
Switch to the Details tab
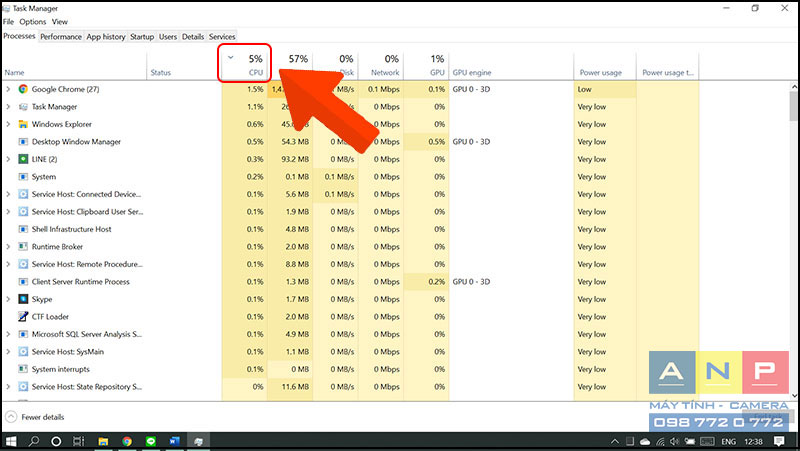click(193, 37)
